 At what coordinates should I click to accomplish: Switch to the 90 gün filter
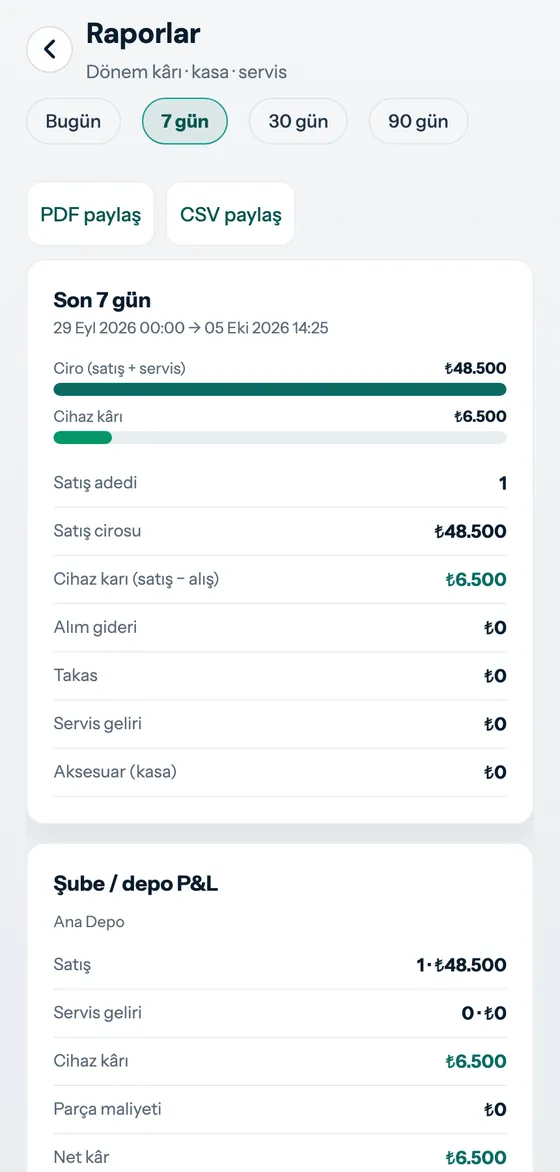click(419, 121)
